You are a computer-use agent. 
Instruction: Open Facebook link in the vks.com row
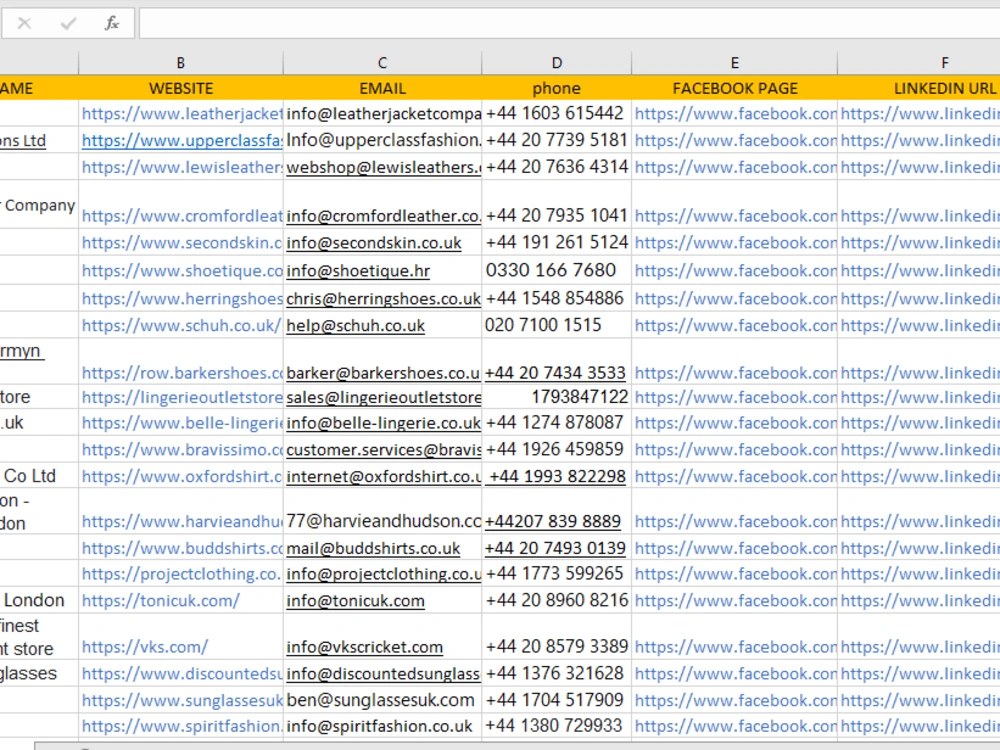point(735,647)
